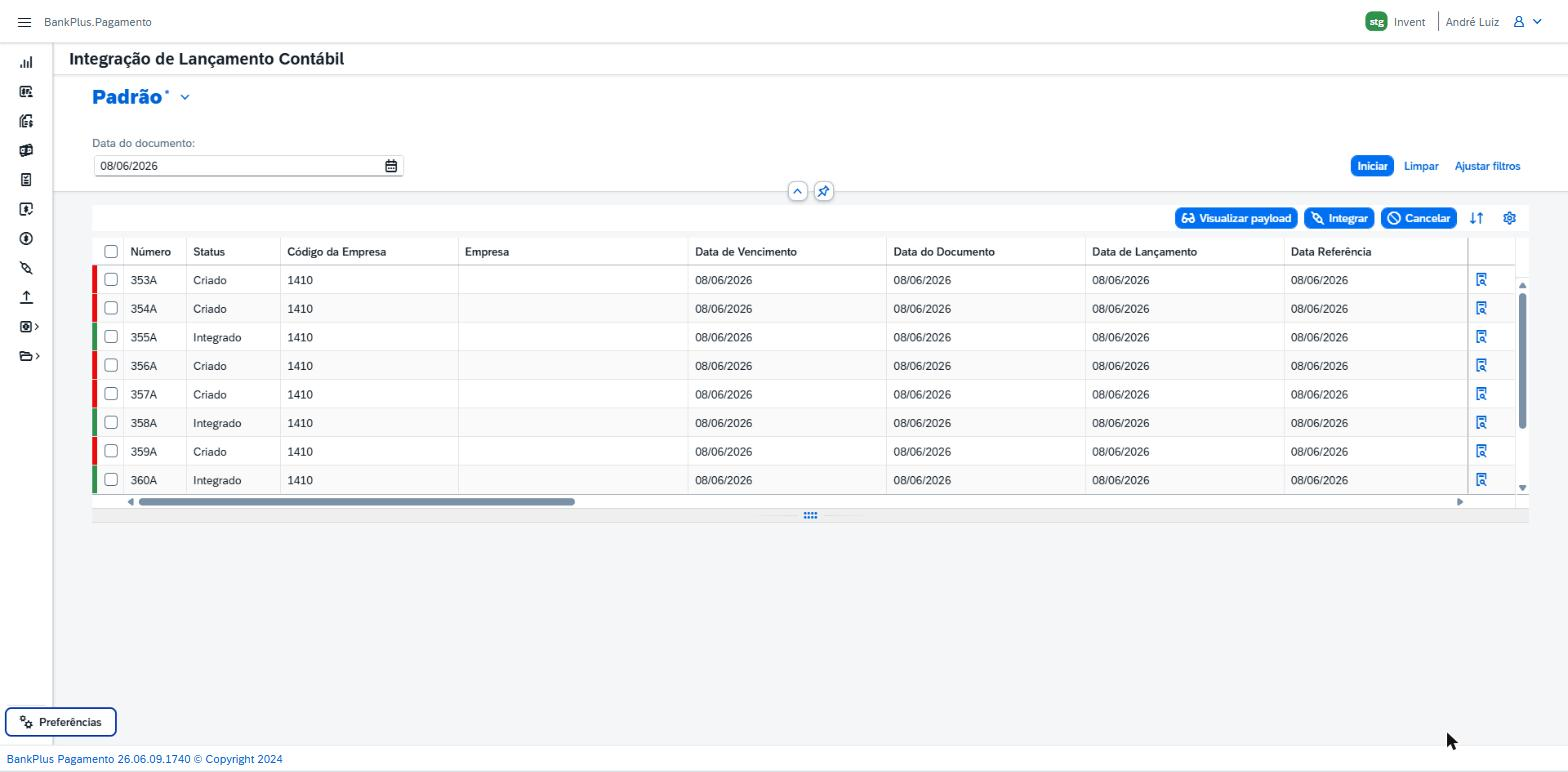Viewport: 1568px width, 772px height.
Task: Open the plug connector sidebar icon
Action: (26, 268)
